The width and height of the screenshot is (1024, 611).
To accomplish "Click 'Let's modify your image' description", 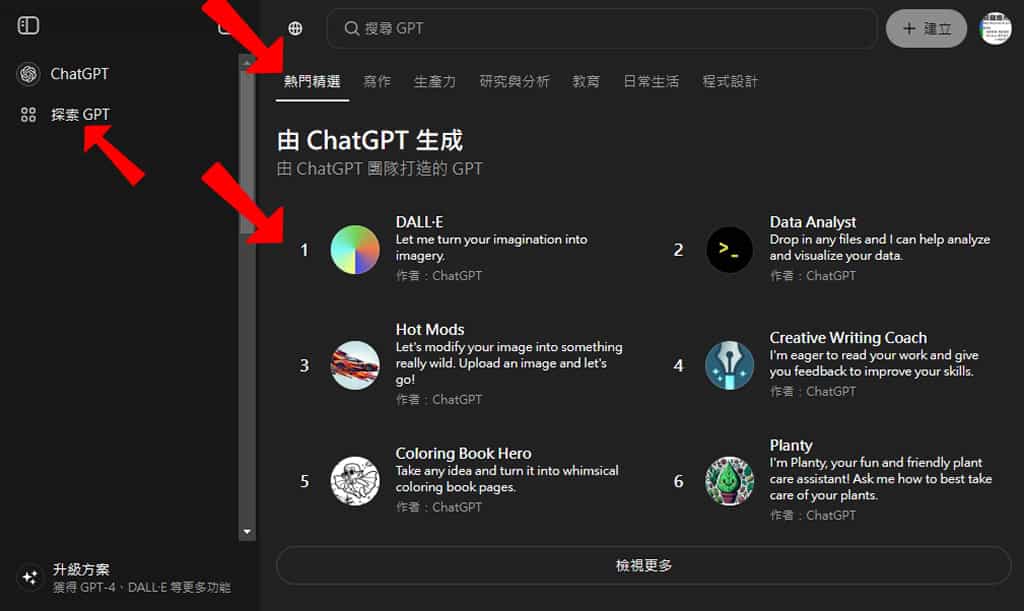I will pyautogui.click(x=509, y=364).
